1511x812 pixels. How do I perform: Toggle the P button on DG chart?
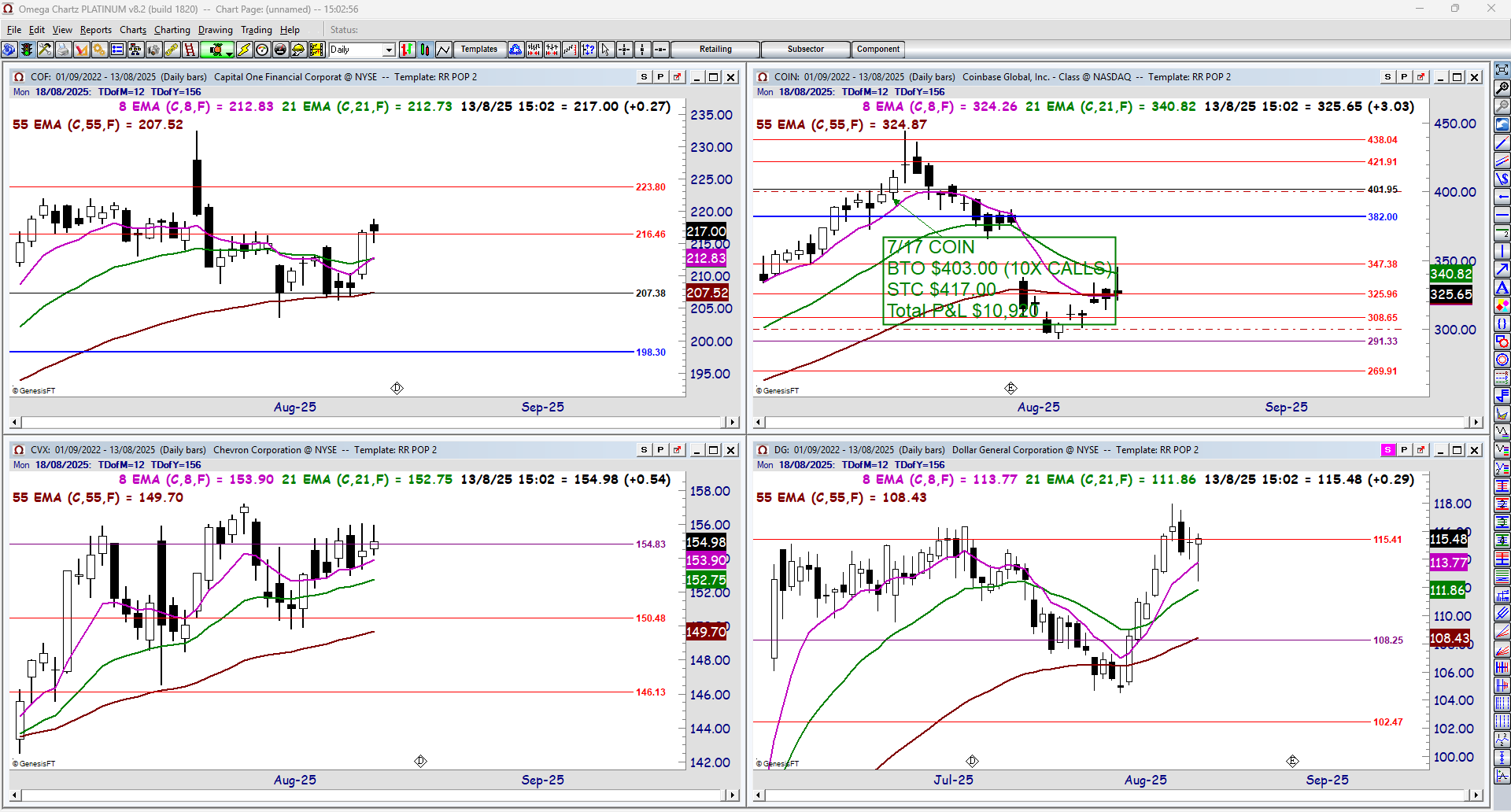coord(1403,450)
